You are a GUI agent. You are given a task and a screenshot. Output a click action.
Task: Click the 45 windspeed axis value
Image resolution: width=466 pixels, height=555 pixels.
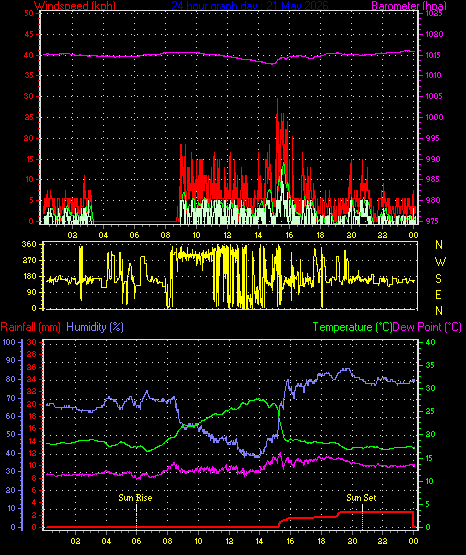[x=29, y=34]
